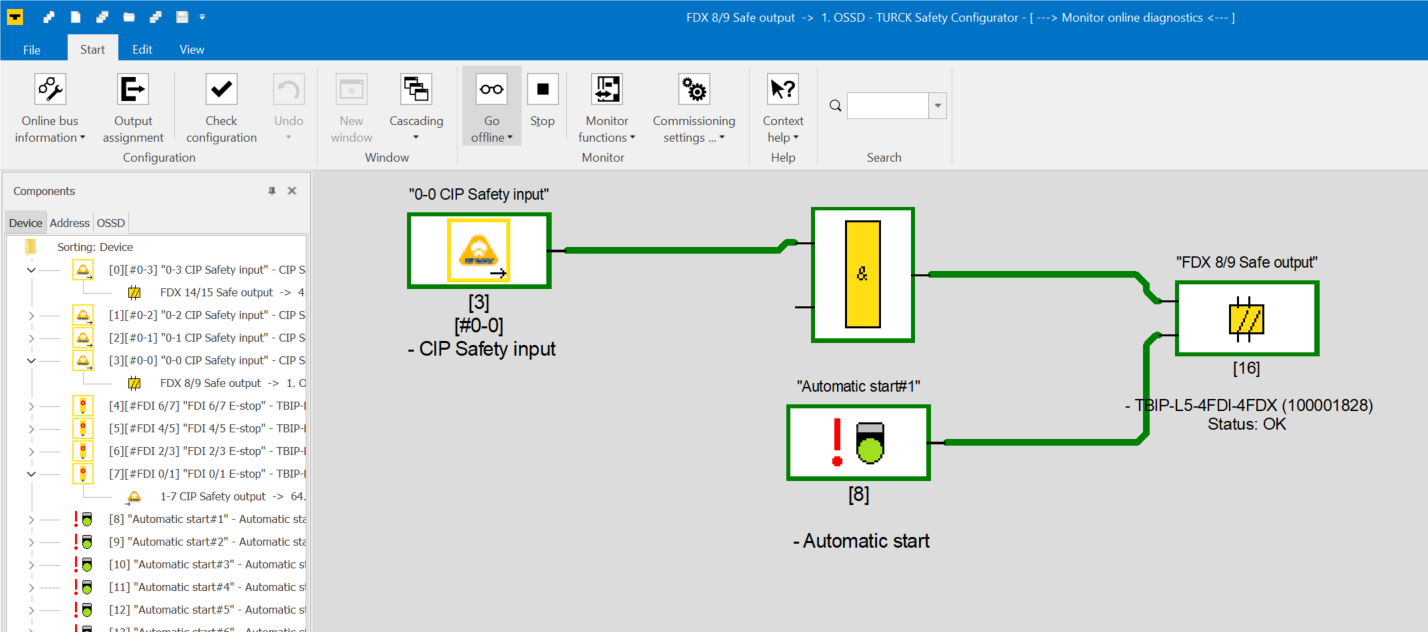1428x632 pixels.
Task: Select the Device sorting tab
Action: [26, 223]
